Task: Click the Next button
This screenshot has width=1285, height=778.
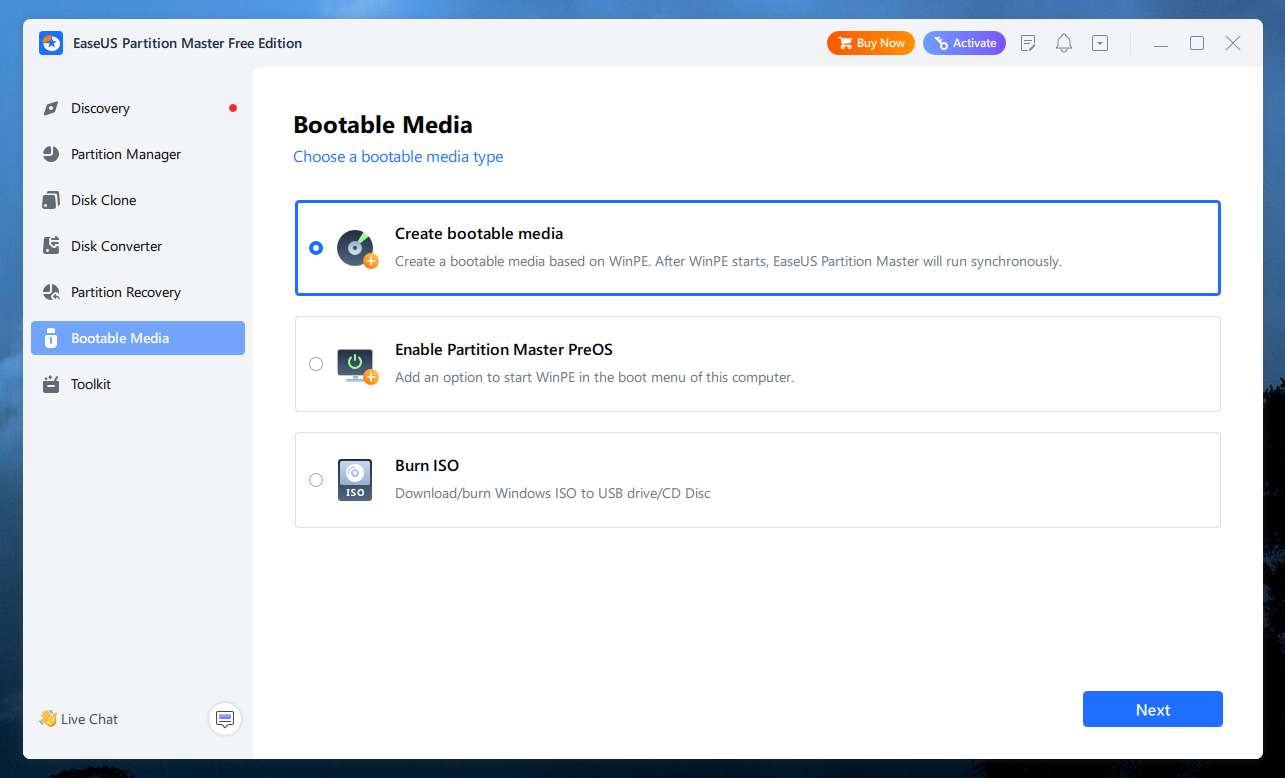Action: click(x=1152, y=709)
